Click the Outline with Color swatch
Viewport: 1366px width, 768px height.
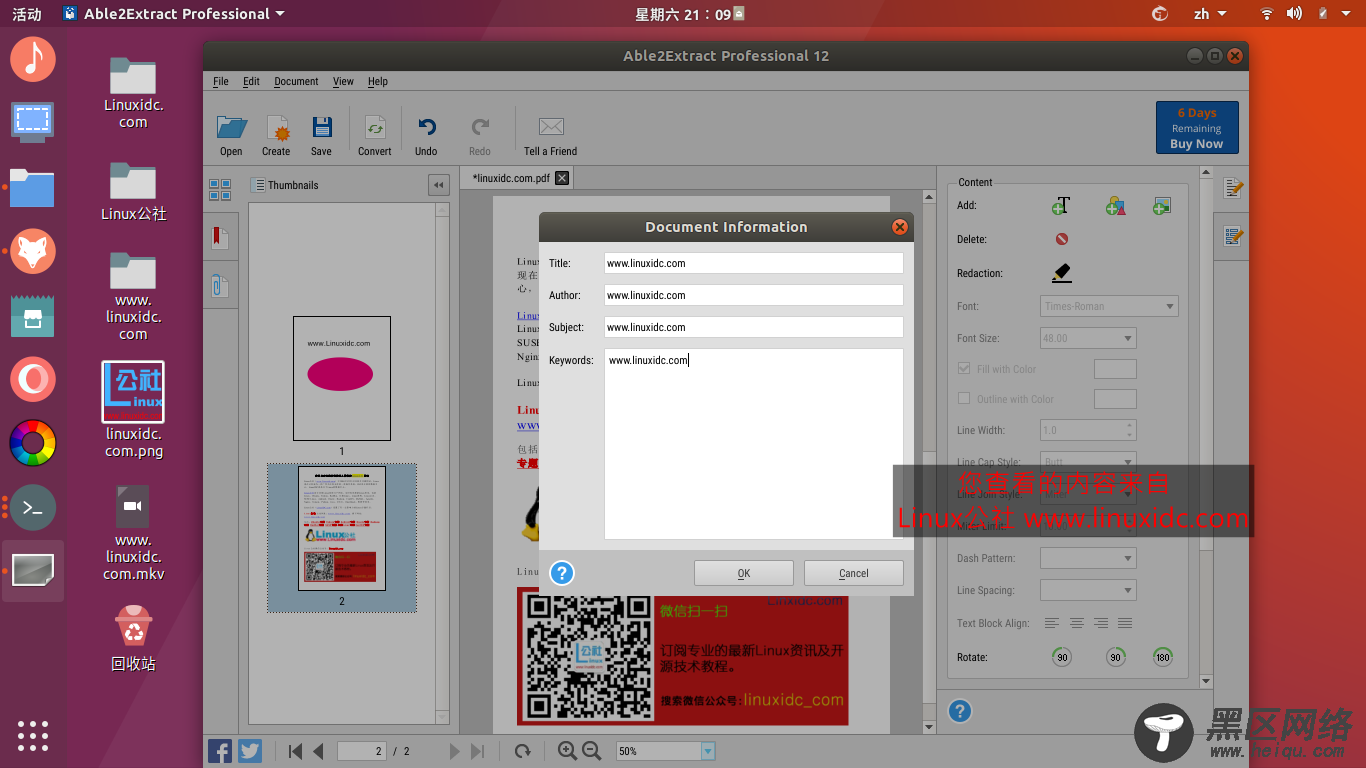pyautogui.click(x=1115, y=399)
